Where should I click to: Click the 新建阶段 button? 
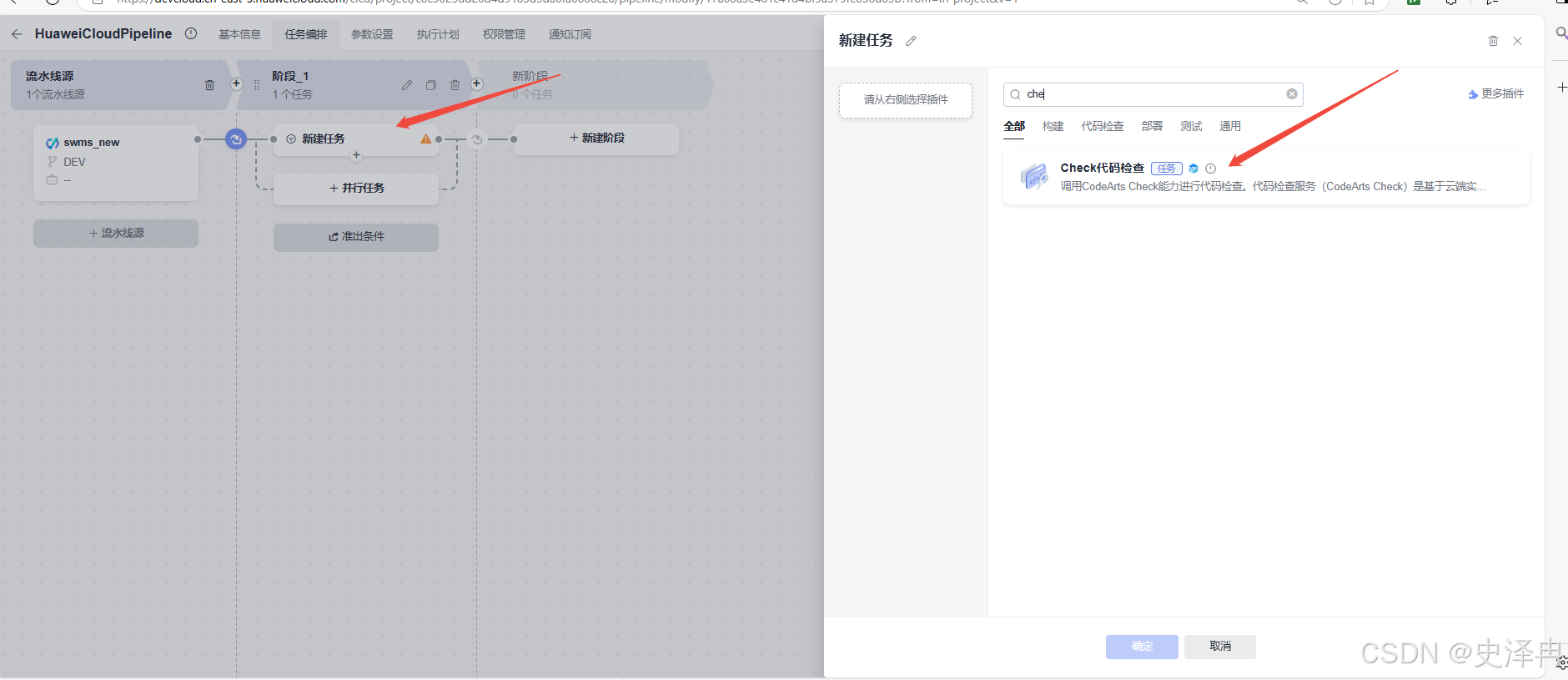(x=596, y=139)
